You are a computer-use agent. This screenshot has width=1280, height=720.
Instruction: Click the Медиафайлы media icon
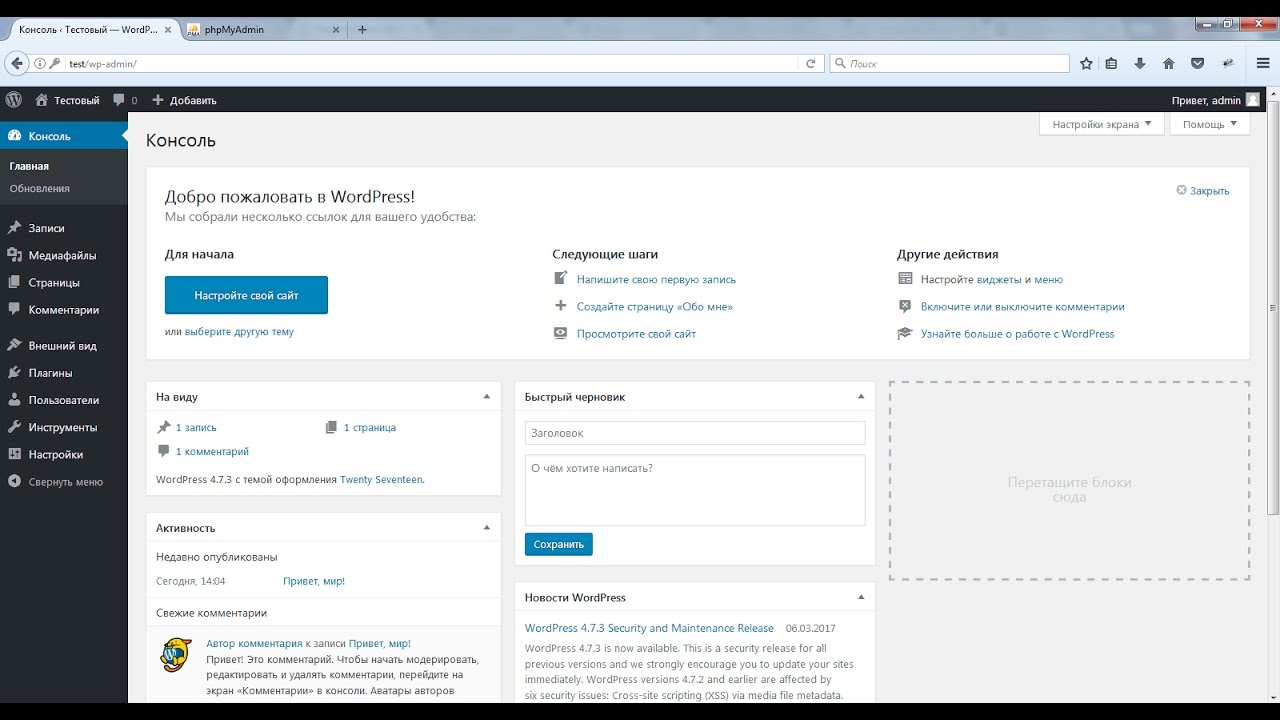14,255
